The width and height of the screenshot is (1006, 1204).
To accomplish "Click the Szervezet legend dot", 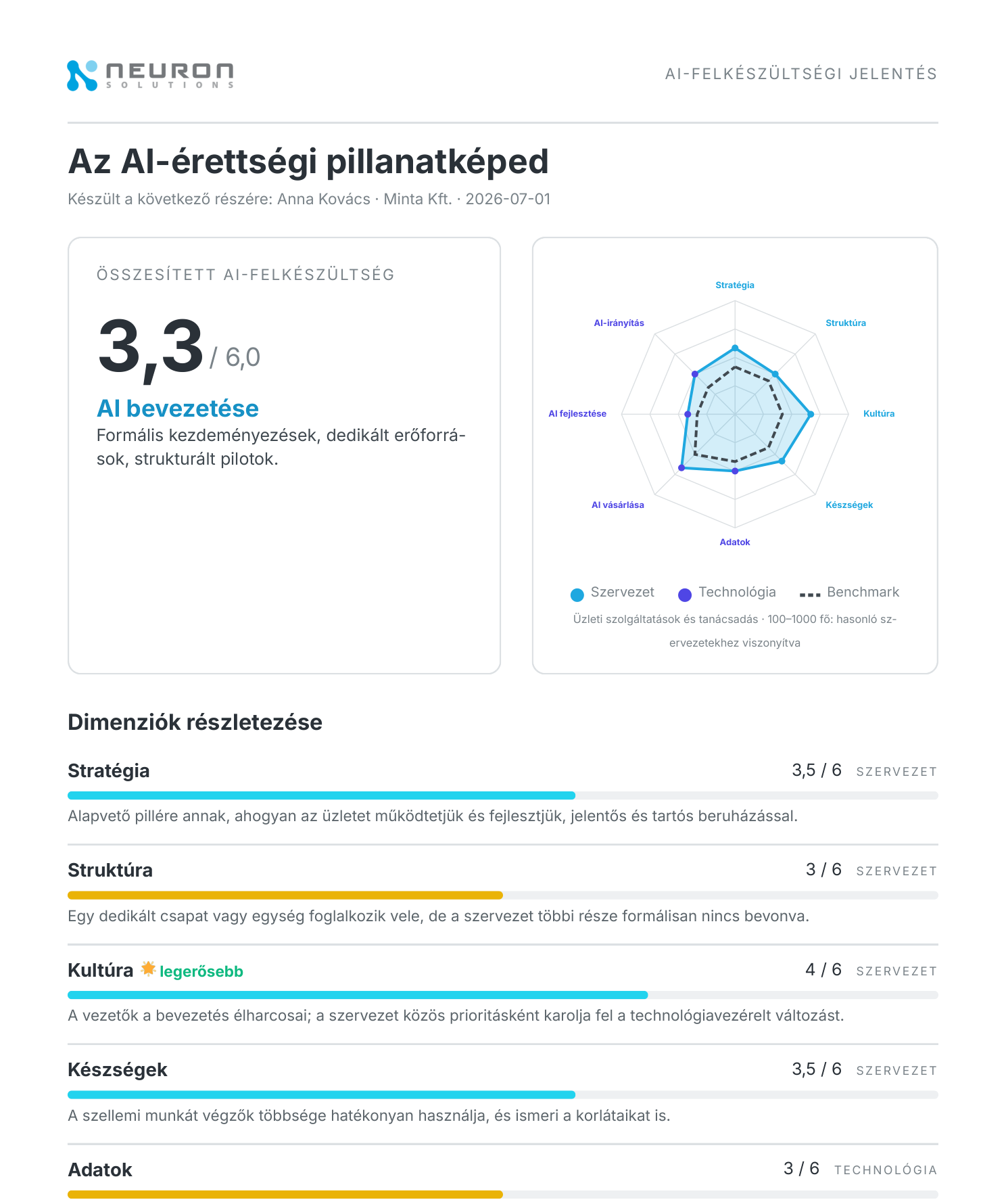I will click(577, 595).
